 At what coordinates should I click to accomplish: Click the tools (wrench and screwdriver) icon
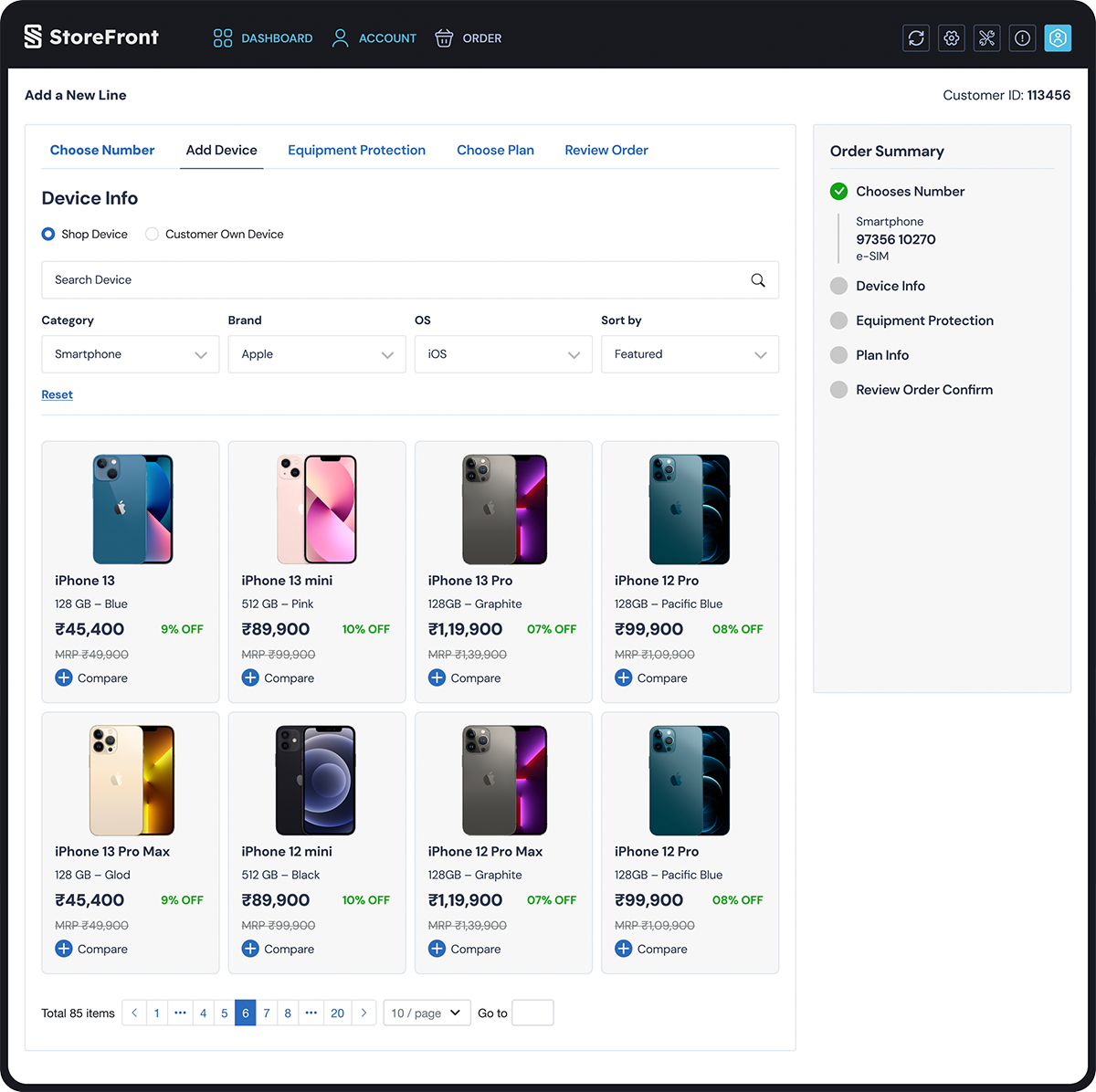tap(986, 37)
